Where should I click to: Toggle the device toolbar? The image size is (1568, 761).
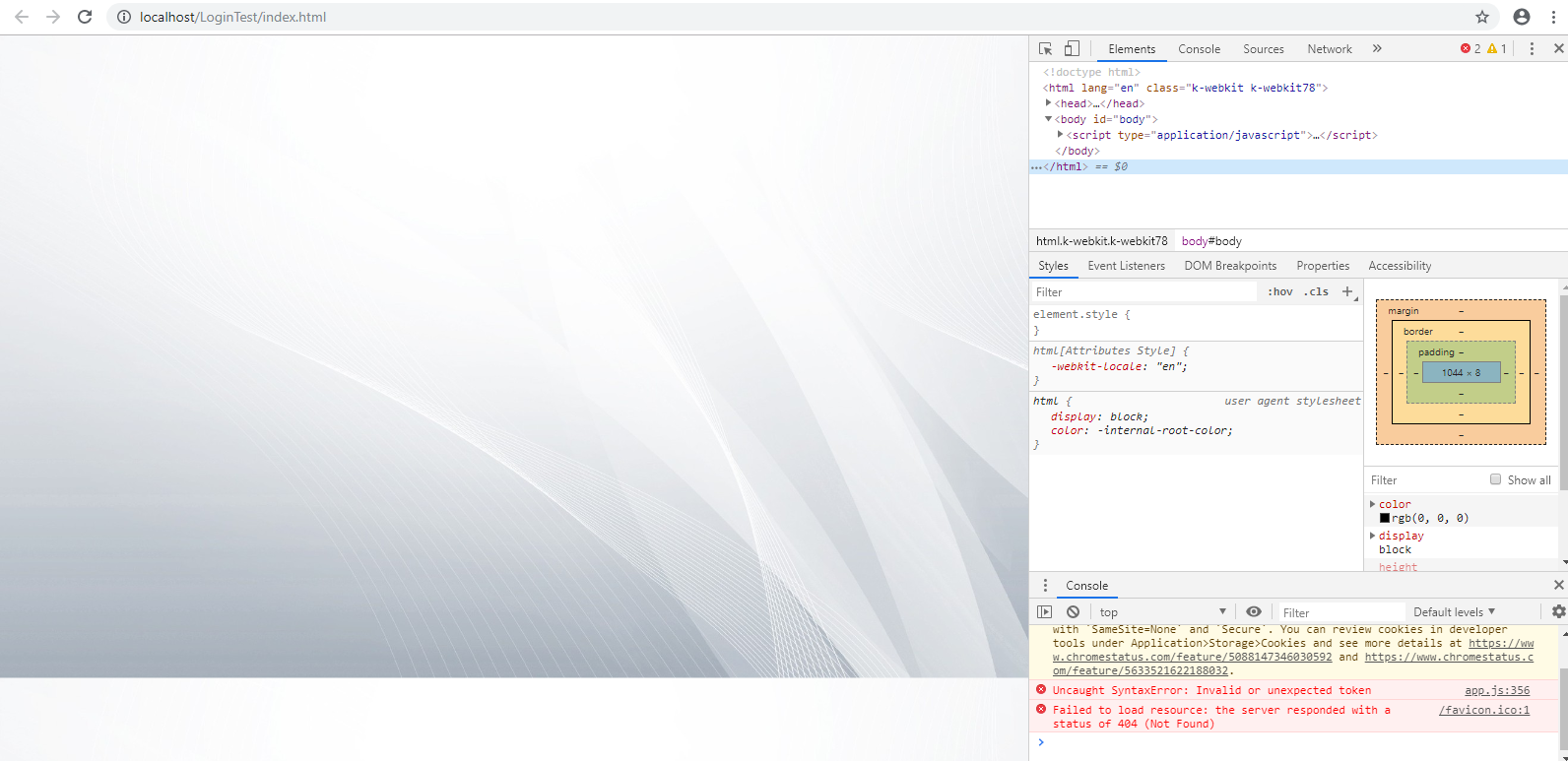coord(1072,48)
